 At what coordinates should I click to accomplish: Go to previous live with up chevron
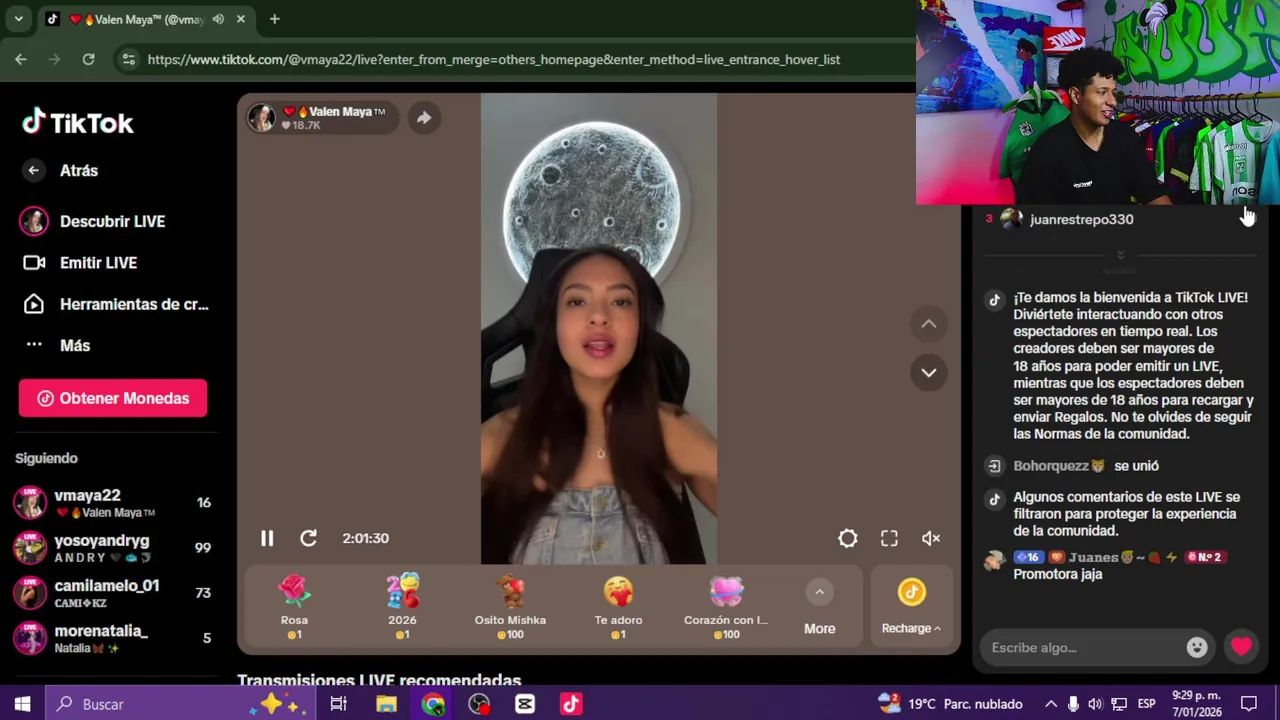[929, 323]
